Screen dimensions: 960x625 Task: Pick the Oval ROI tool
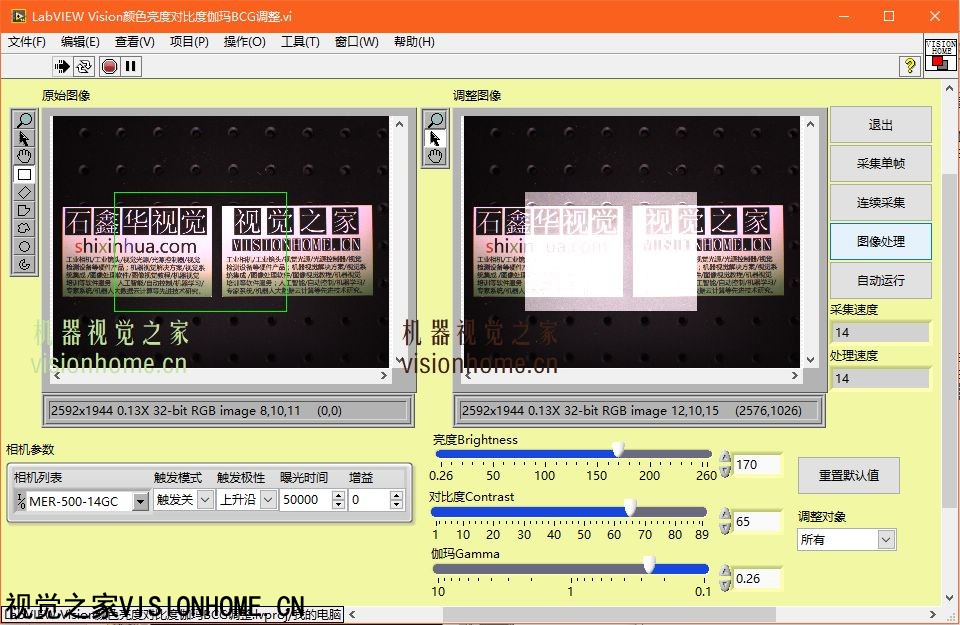24,246
